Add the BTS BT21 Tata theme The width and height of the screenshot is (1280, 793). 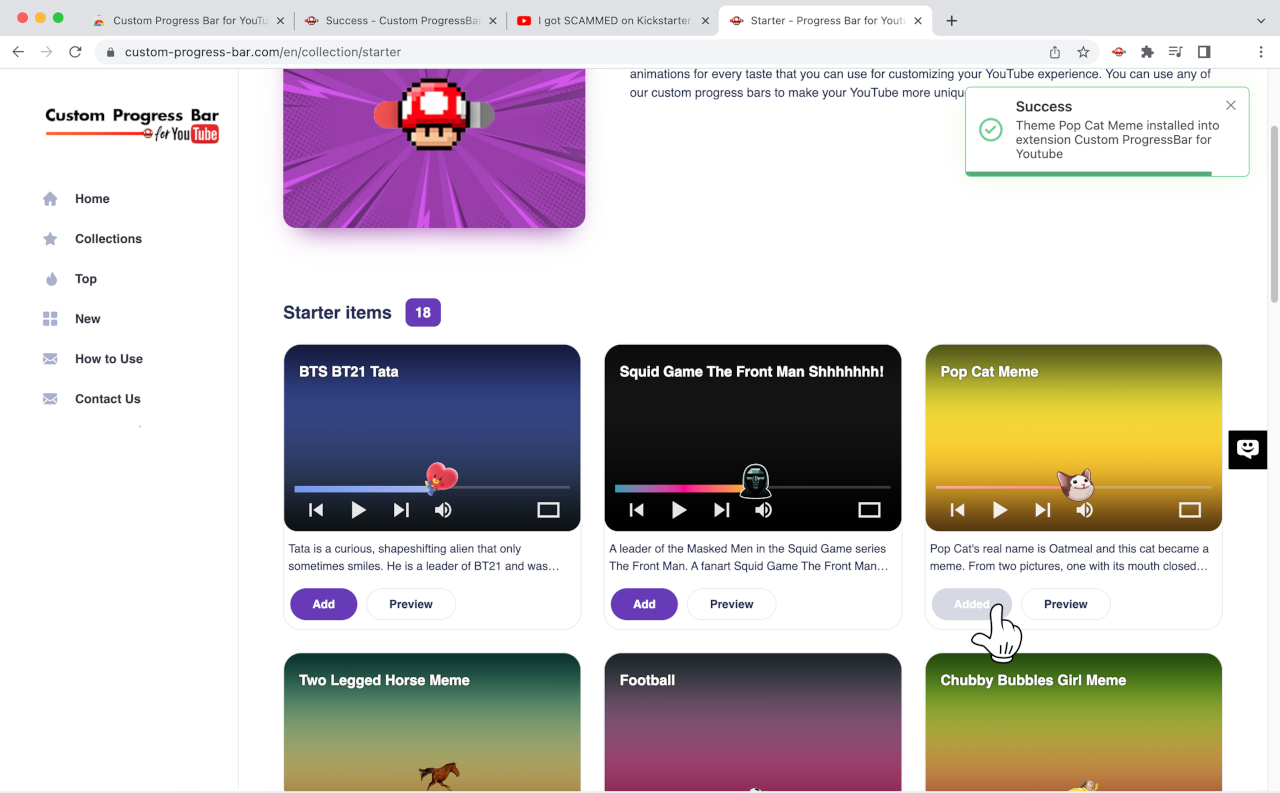324,604
